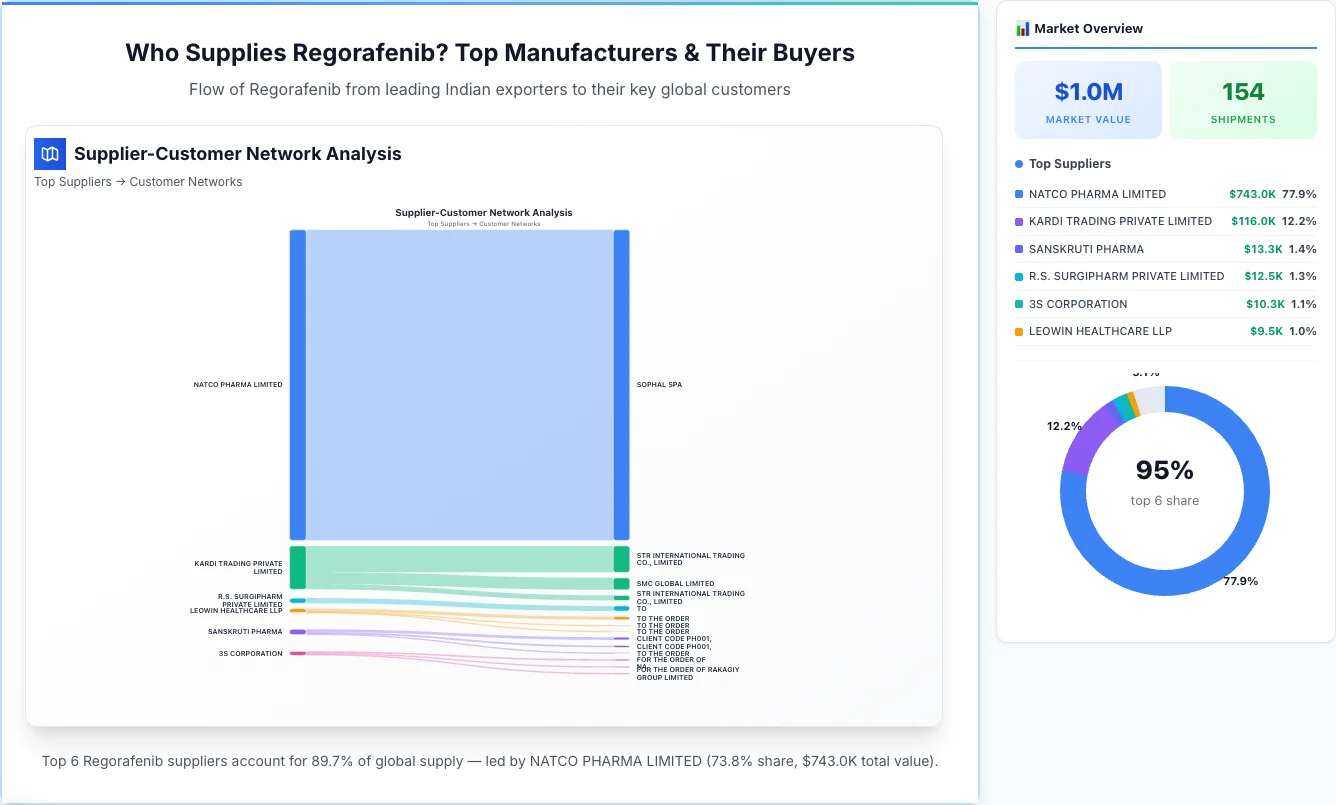The height and width of the screenshot is (805, 1336).
Task: Click the teal square marker for R.S. SURGIPHARM
Action: pyautogui.click(x=1017, y=276)
